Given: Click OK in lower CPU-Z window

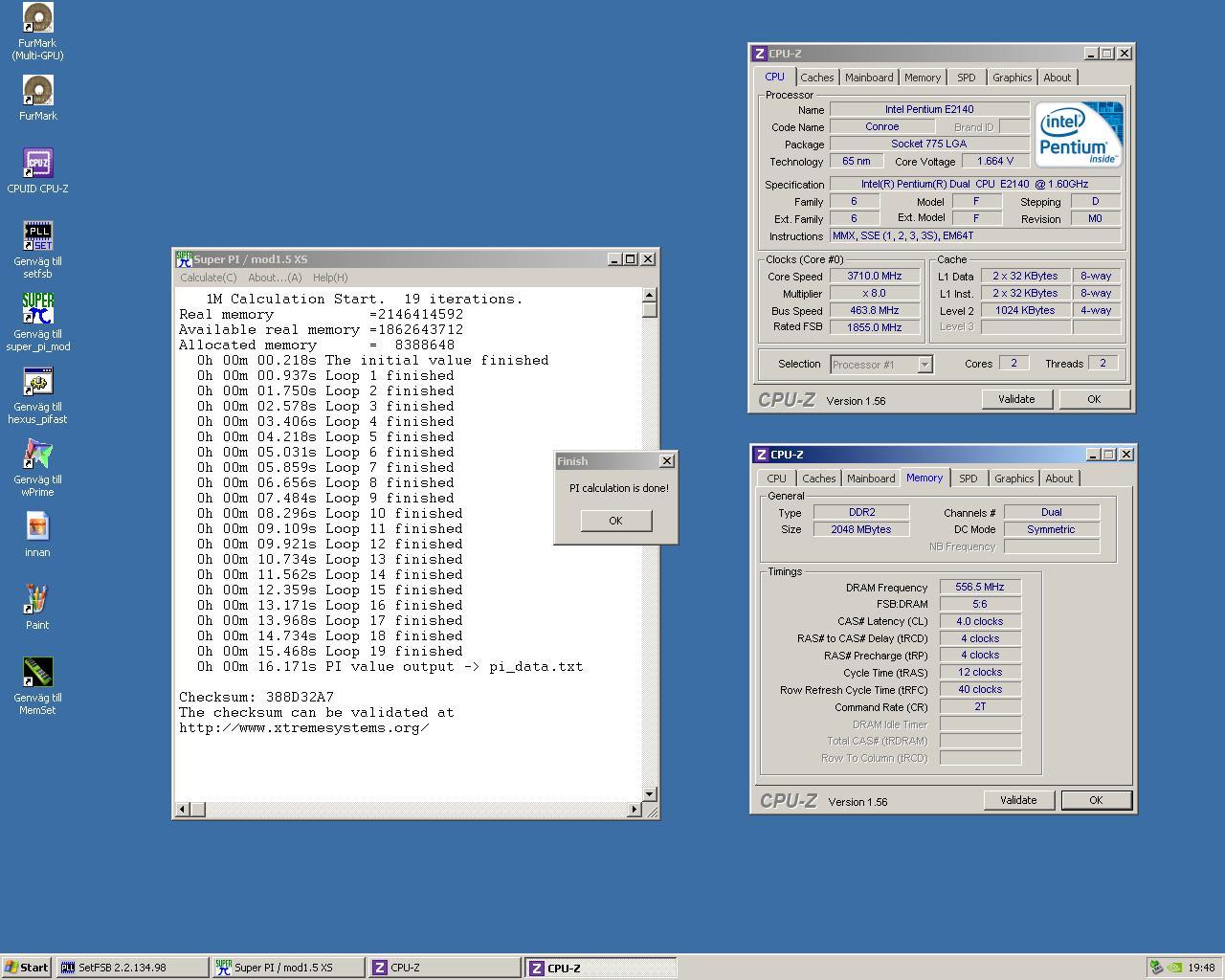Looking at the screenshot, I should [x=1096, y=800].
